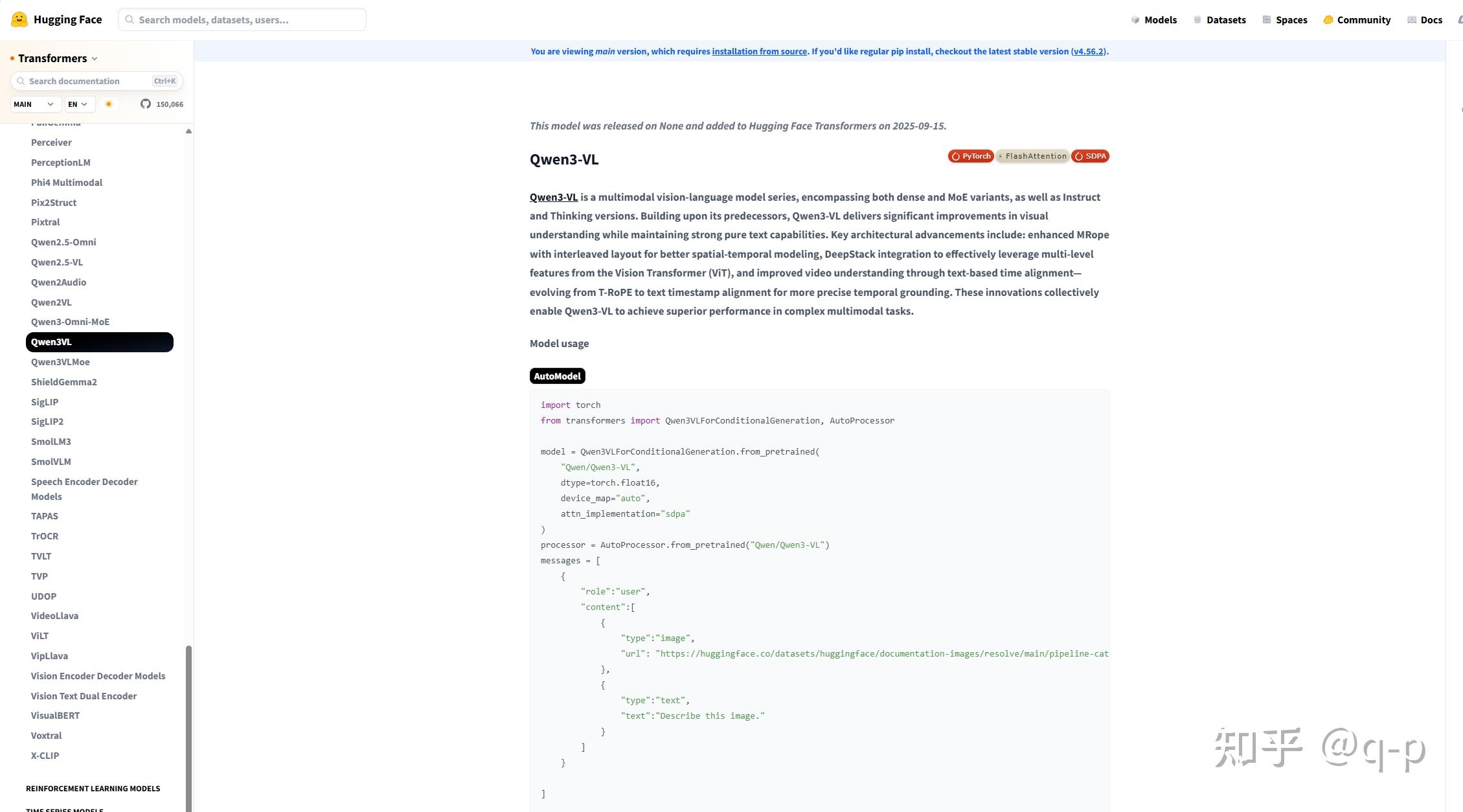The height and width of the screenshot is (812, 1463).
Task: Click the Community yellow icon
Action: 1328,20
